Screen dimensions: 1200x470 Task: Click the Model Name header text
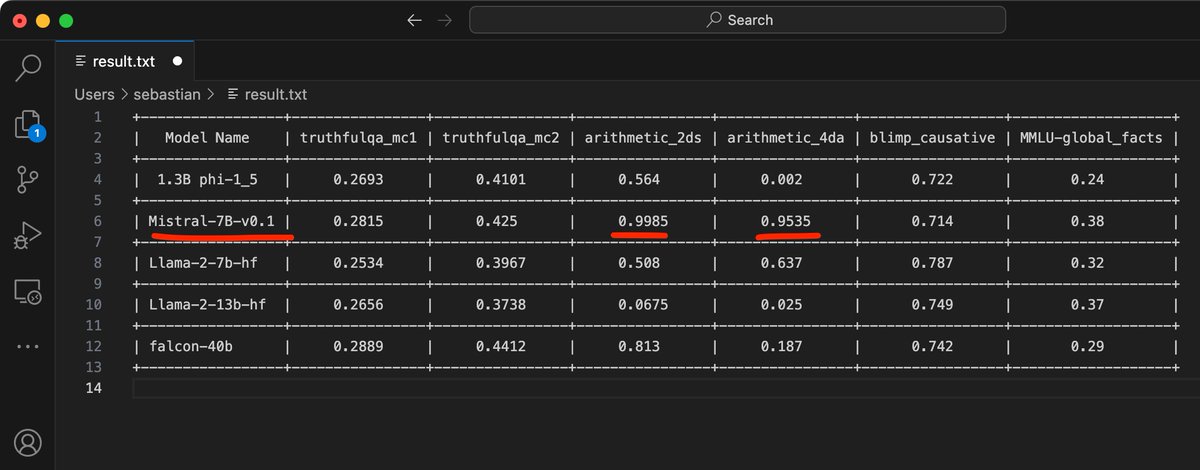[207, 137]
